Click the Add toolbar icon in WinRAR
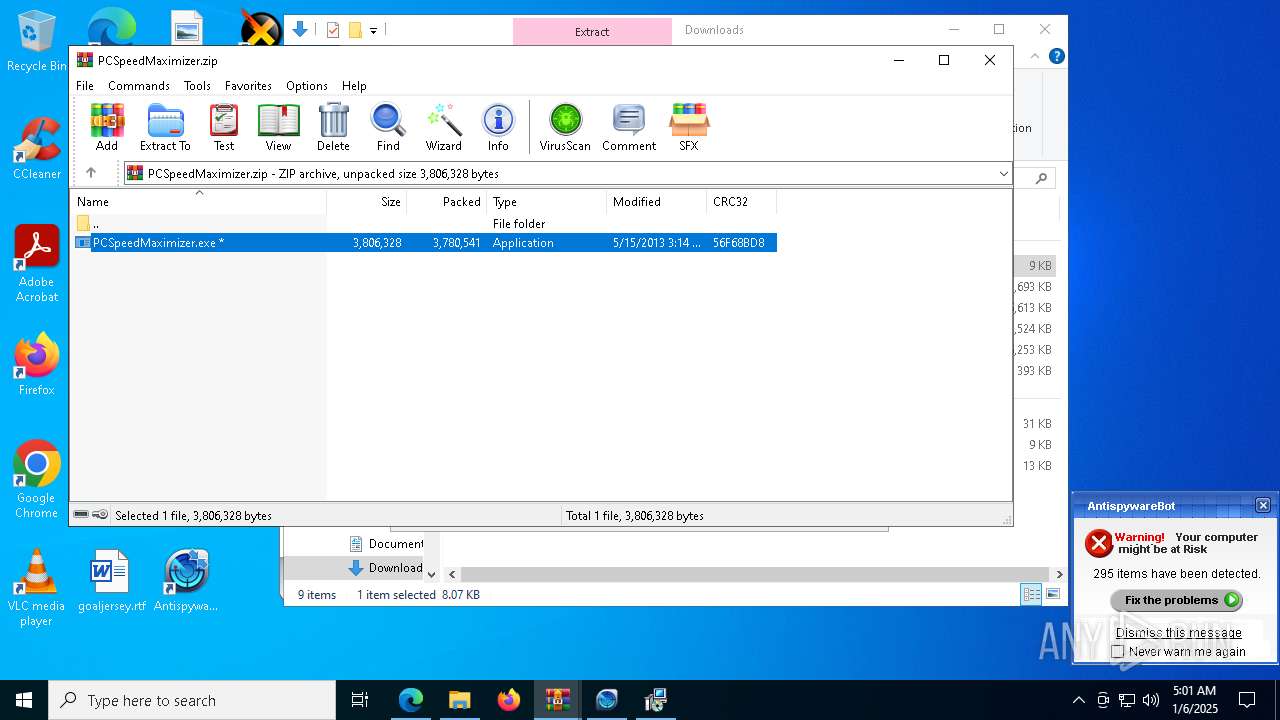Screen dimensions: 1280x720 [x=107, y=127]
